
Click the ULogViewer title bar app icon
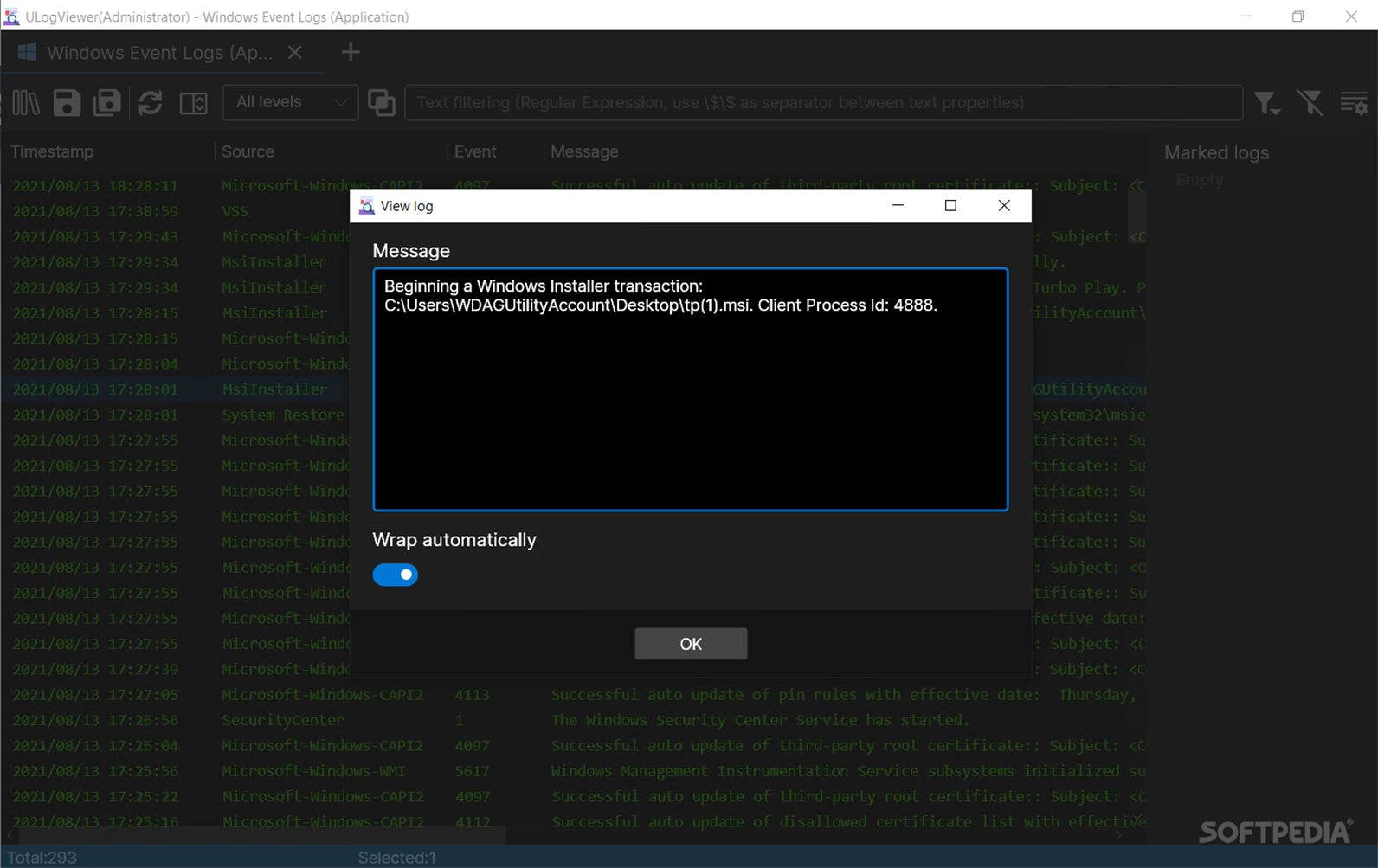point(12,16)
